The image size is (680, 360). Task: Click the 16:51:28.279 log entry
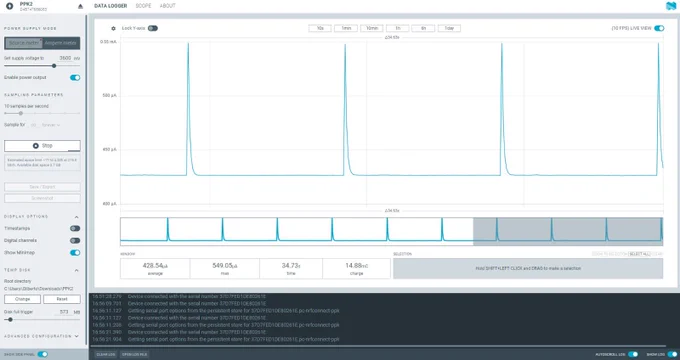[179, 297]
